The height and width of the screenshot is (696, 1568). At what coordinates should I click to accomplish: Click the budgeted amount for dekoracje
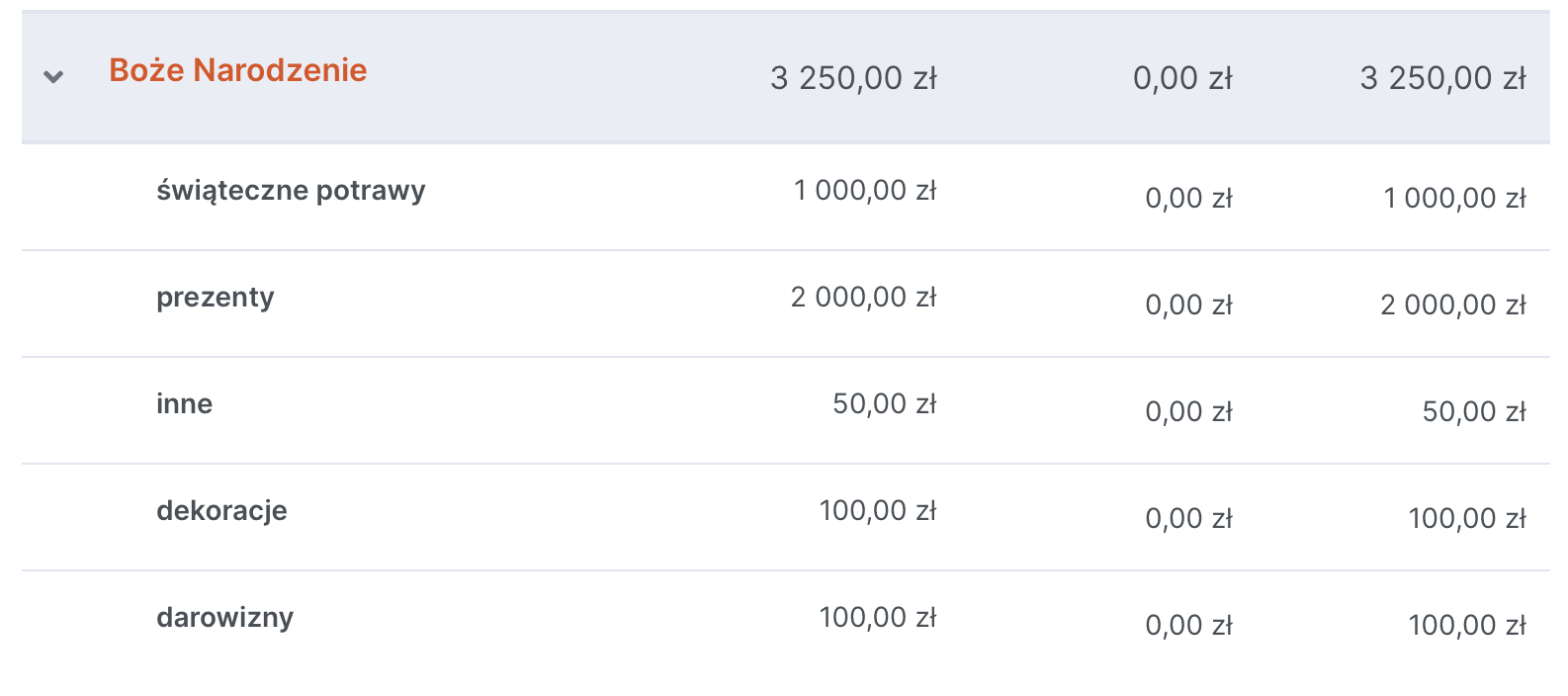pos(877,510)
